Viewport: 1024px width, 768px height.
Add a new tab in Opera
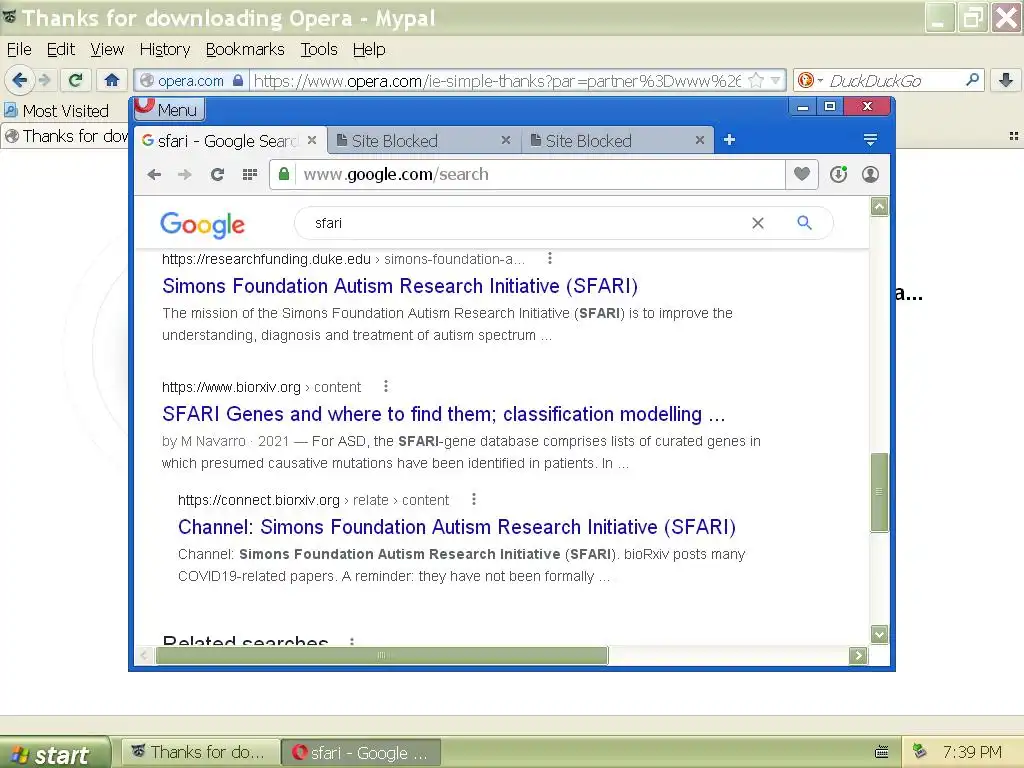(x=729, y=140)
